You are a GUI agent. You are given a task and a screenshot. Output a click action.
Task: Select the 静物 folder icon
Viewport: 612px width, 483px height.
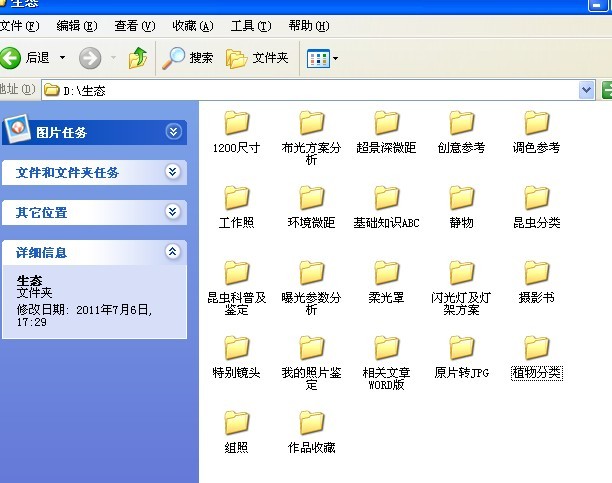tap(461, 198)
